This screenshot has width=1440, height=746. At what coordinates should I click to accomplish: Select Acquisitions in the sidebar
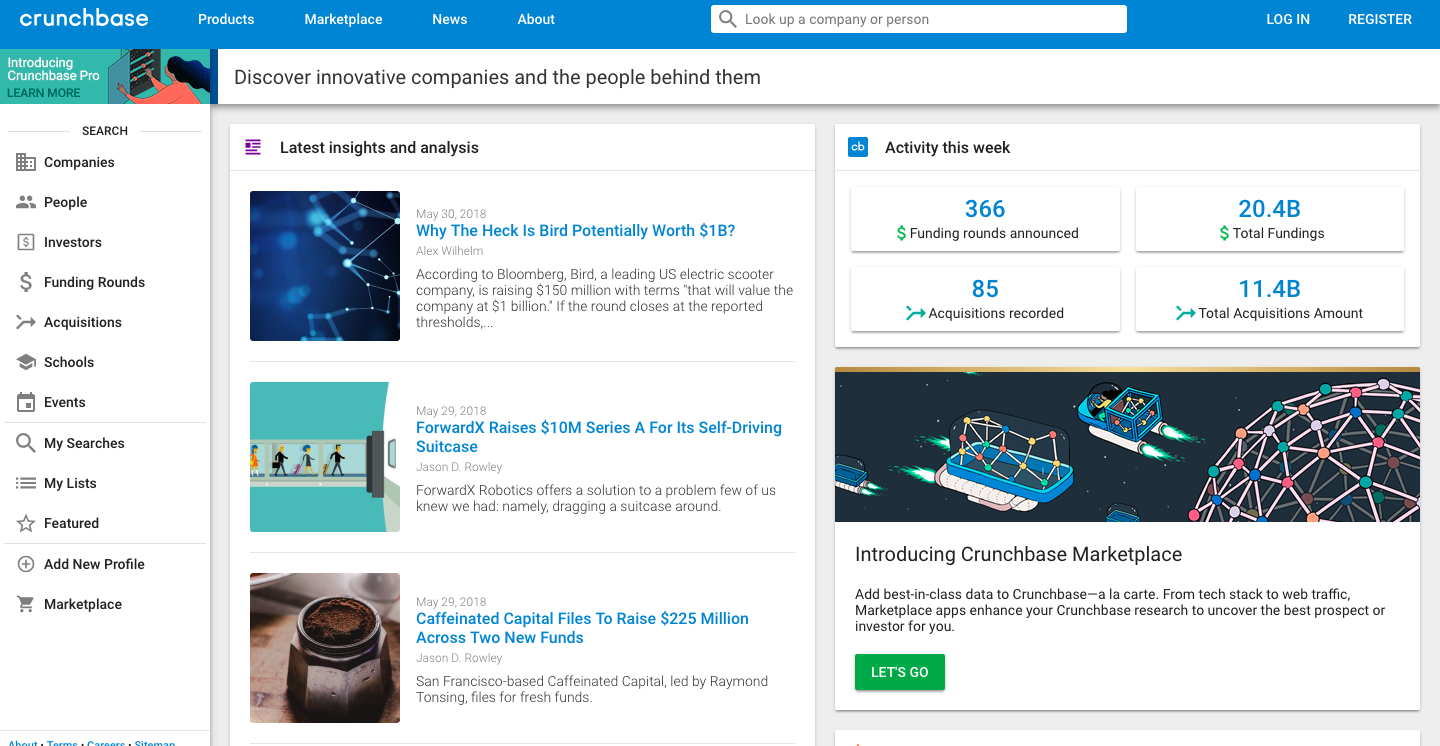pos(105,322)
